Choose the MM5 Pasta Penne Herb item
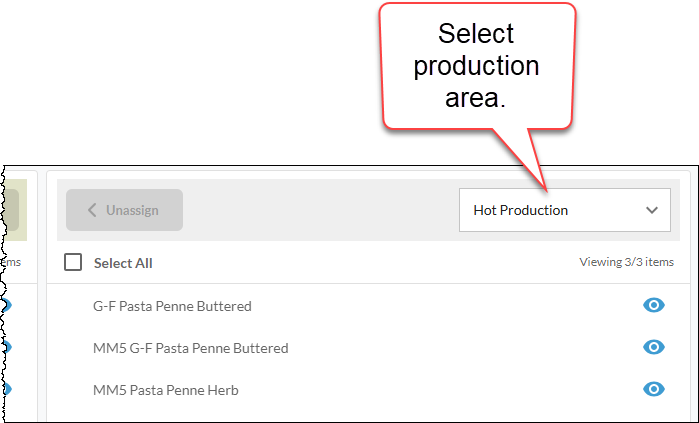This screenshot has width=699, height=423. [368, 390]
